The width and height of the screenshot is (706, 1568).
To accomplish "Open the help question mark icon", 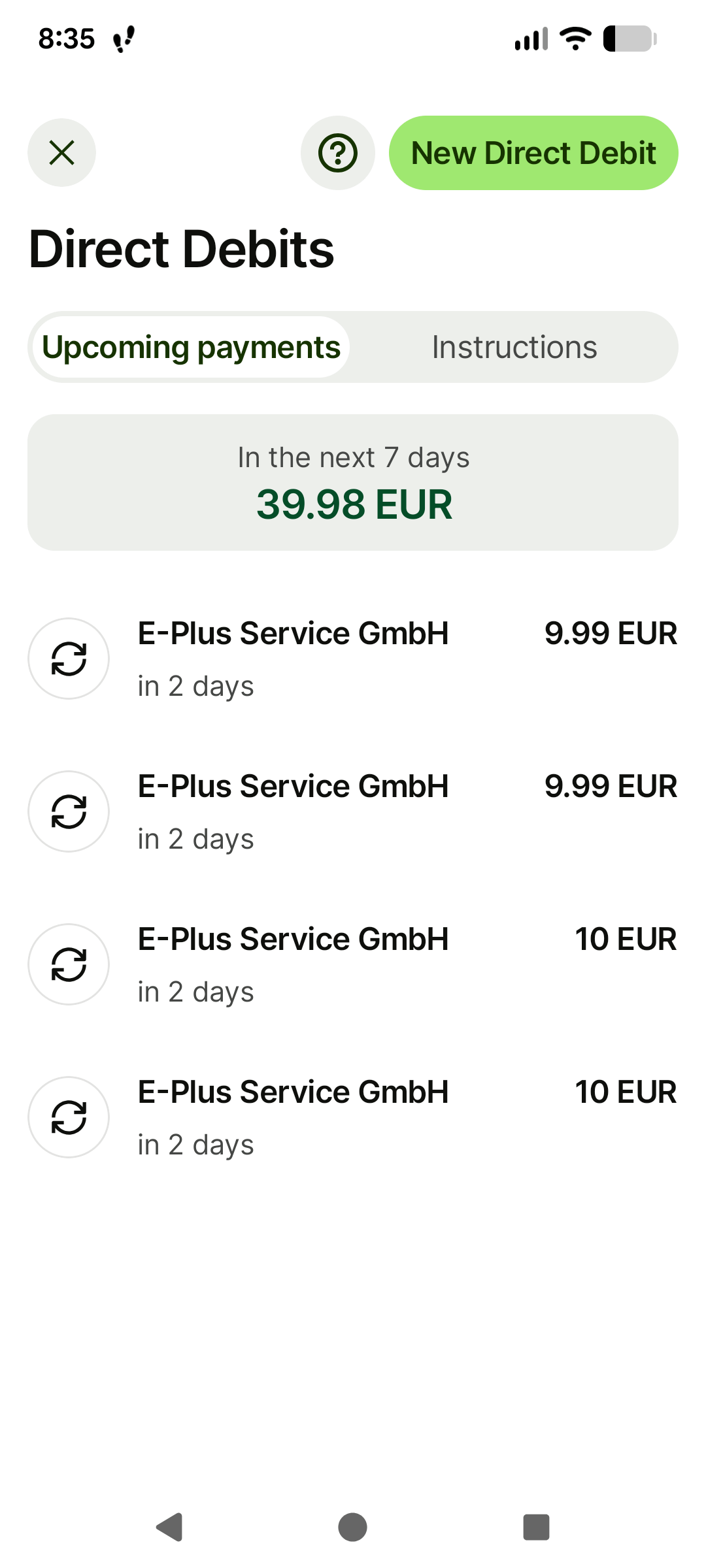I will 337,153.
